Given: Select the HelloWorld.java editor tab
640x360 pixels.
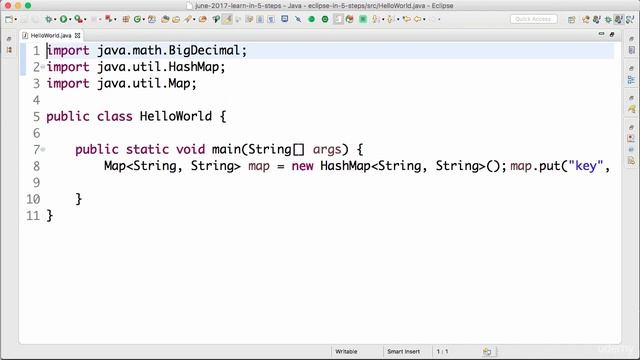Looking at the screenshot, I should click(x=51, y=36).
